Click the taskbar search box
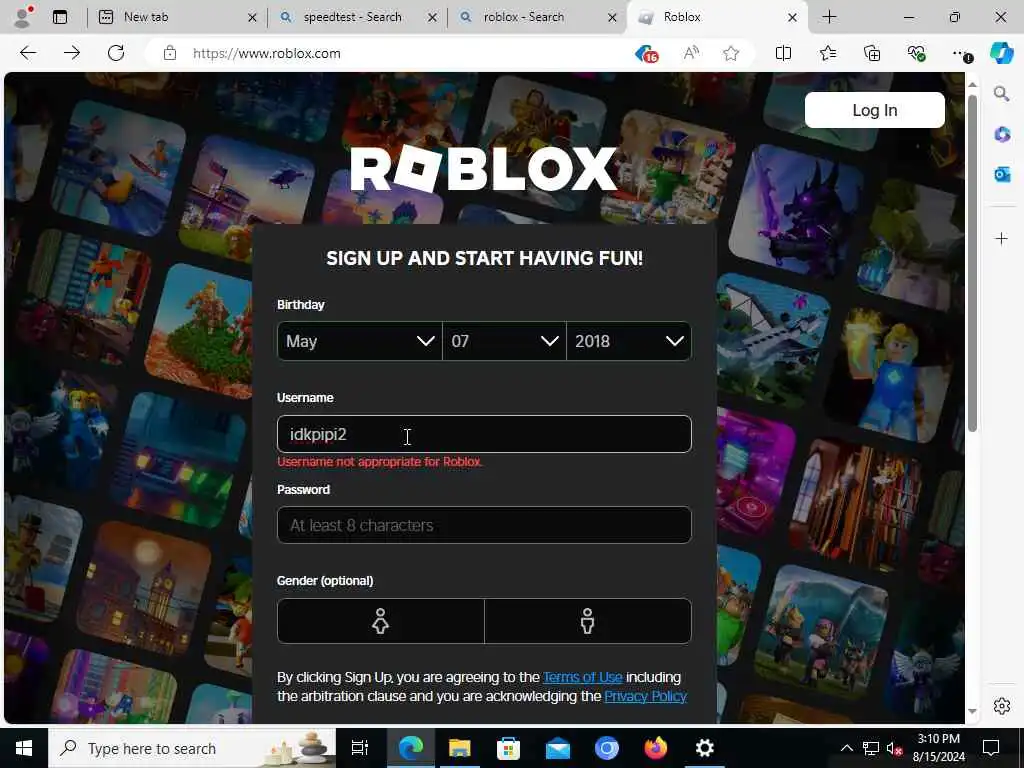 pos(192,748)
